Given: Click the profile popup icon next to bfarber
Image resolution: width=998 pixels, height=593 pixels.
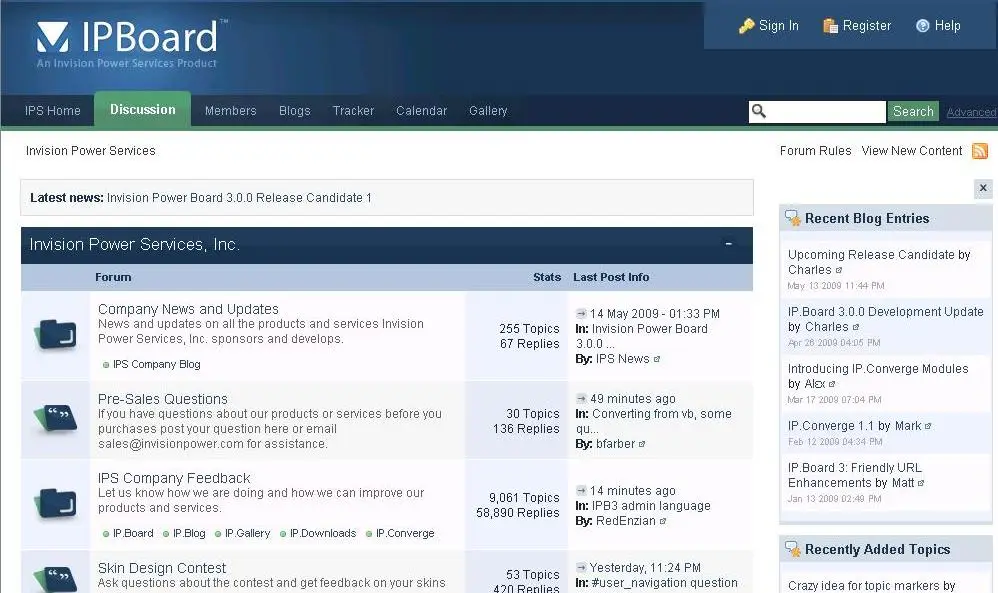Looking at the screenshot, I should tap(642, 444).
